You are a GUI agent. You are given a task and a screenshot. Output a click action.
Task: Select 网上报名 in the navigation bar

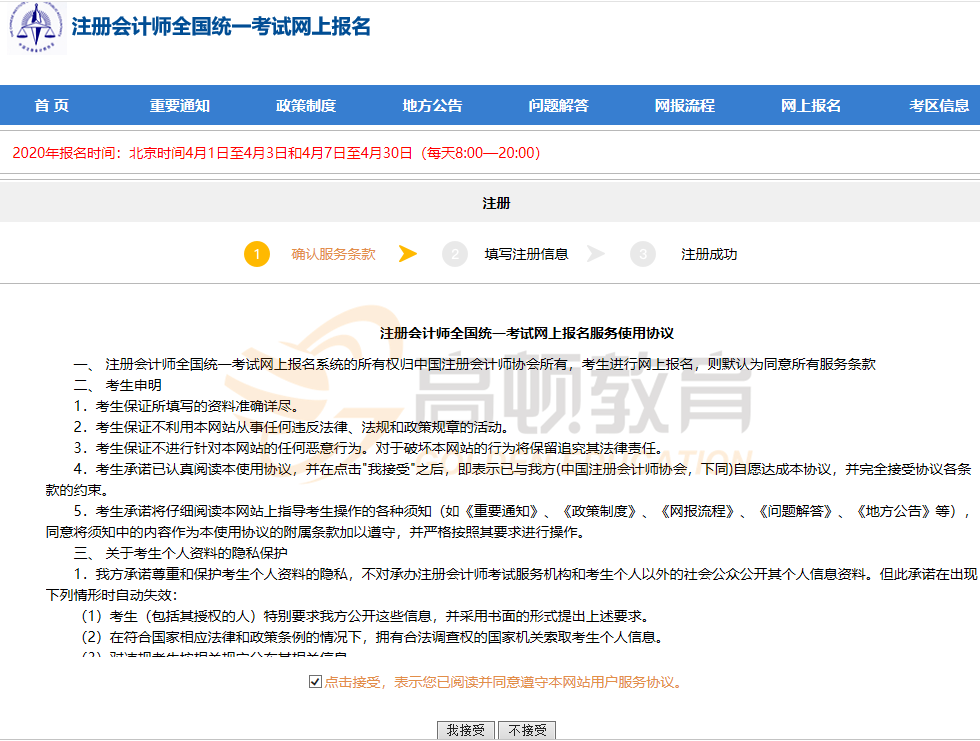[x=810, y=106]
